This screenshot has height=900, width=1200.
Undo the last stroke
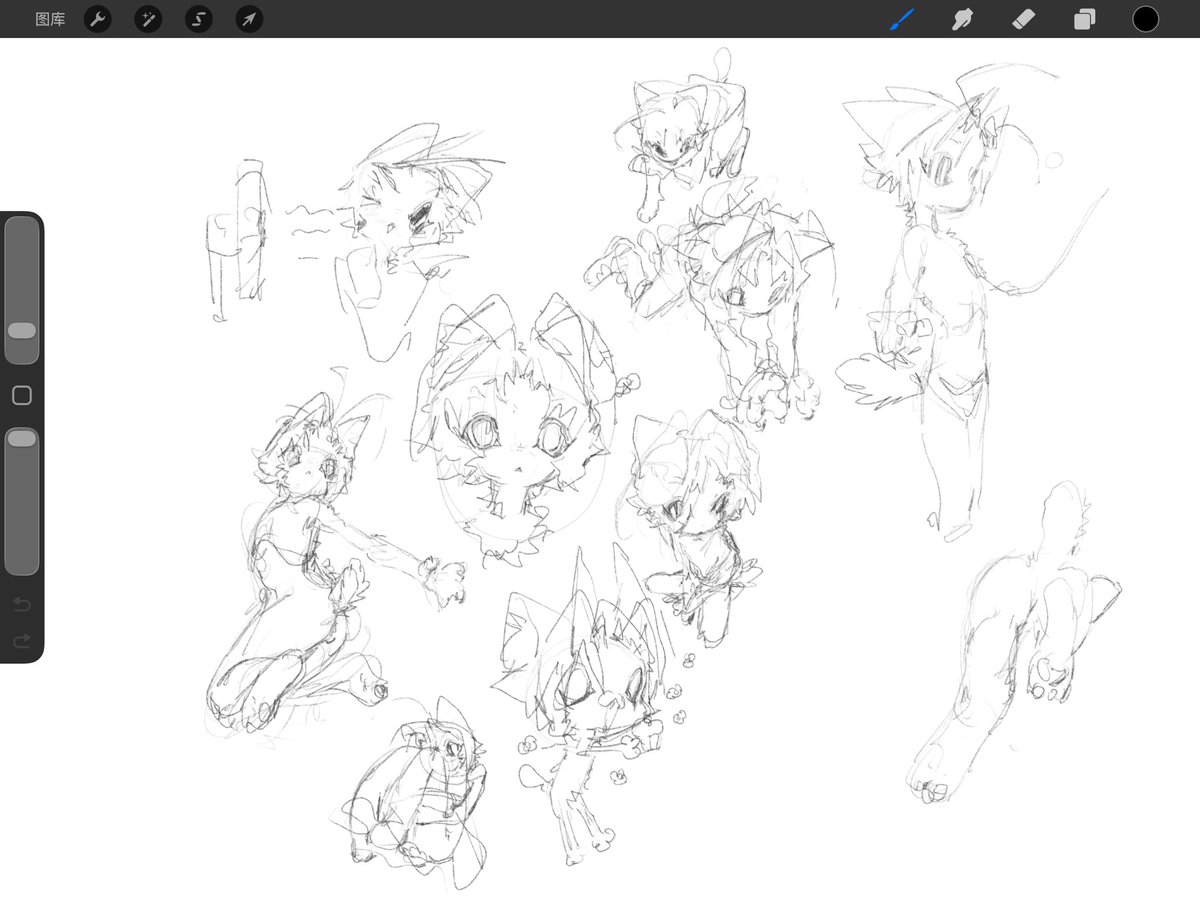pos(22,604)
